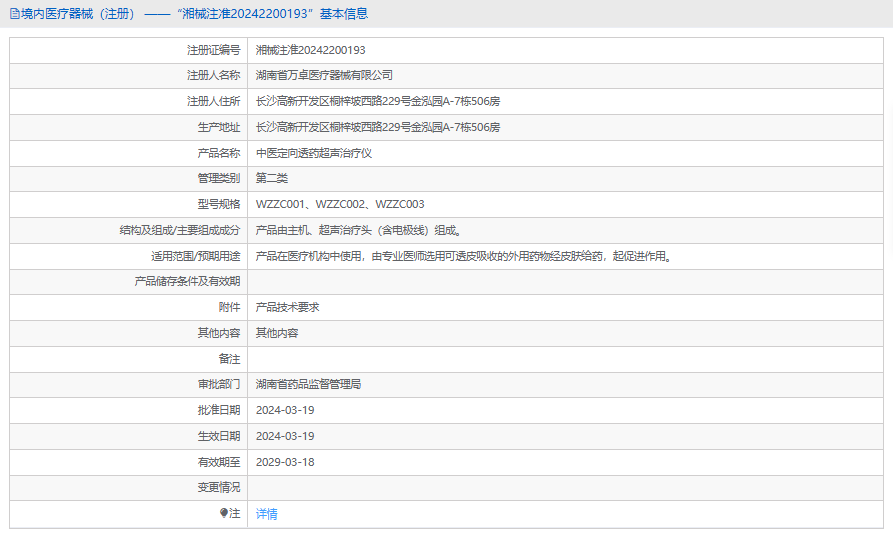Click the 有效期至 label
This screenshot has width=893, height=533.
[219, 462]
